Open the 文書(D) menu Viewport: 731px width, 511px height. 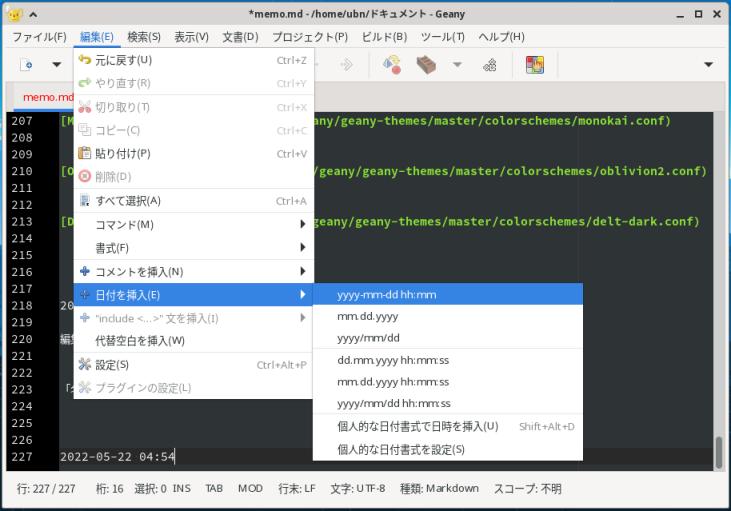click(240, 37)
